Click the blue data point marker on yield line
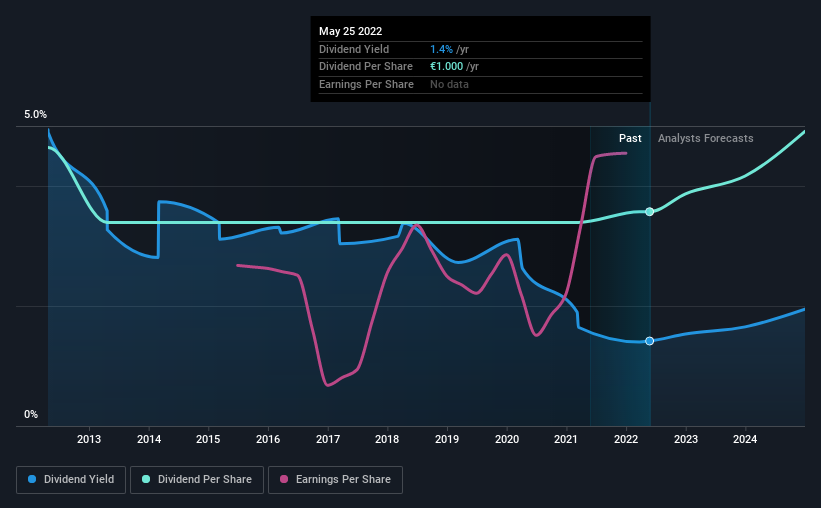821x508 pixels. pyautogui.click(x=649, y=341)
